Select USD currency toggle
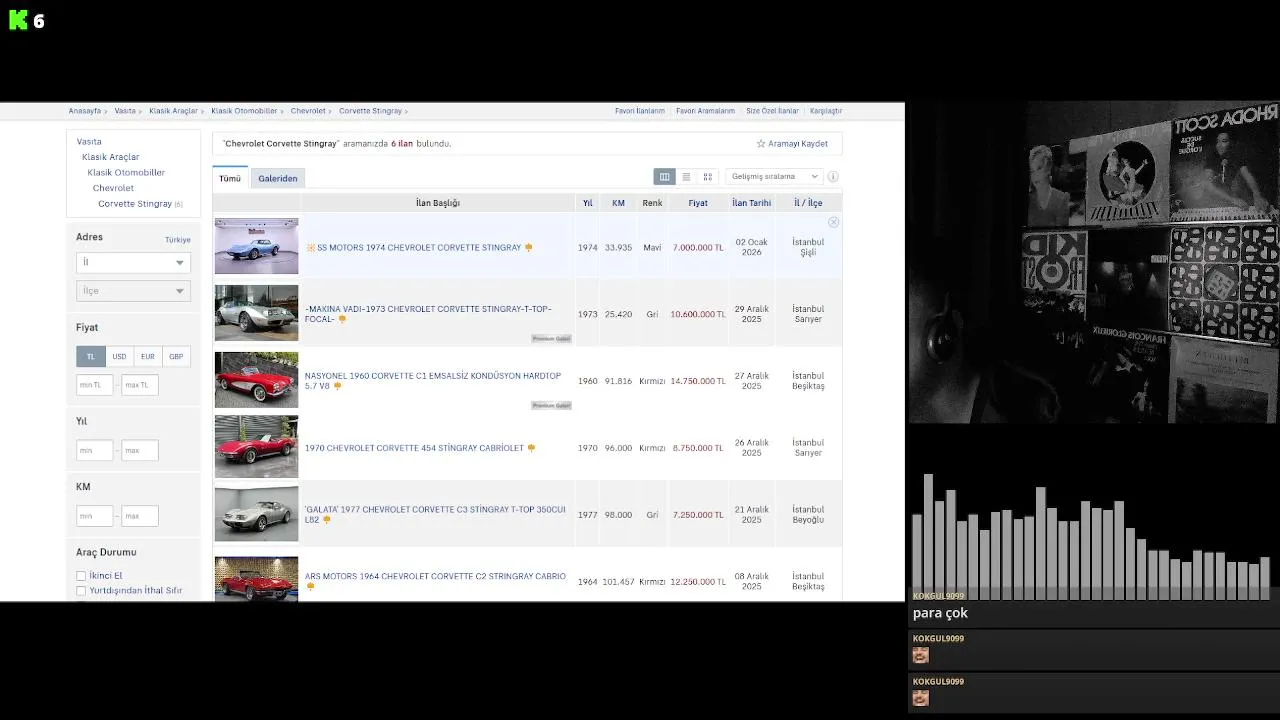The image size is (1280, 720). [x=119, y=357]
